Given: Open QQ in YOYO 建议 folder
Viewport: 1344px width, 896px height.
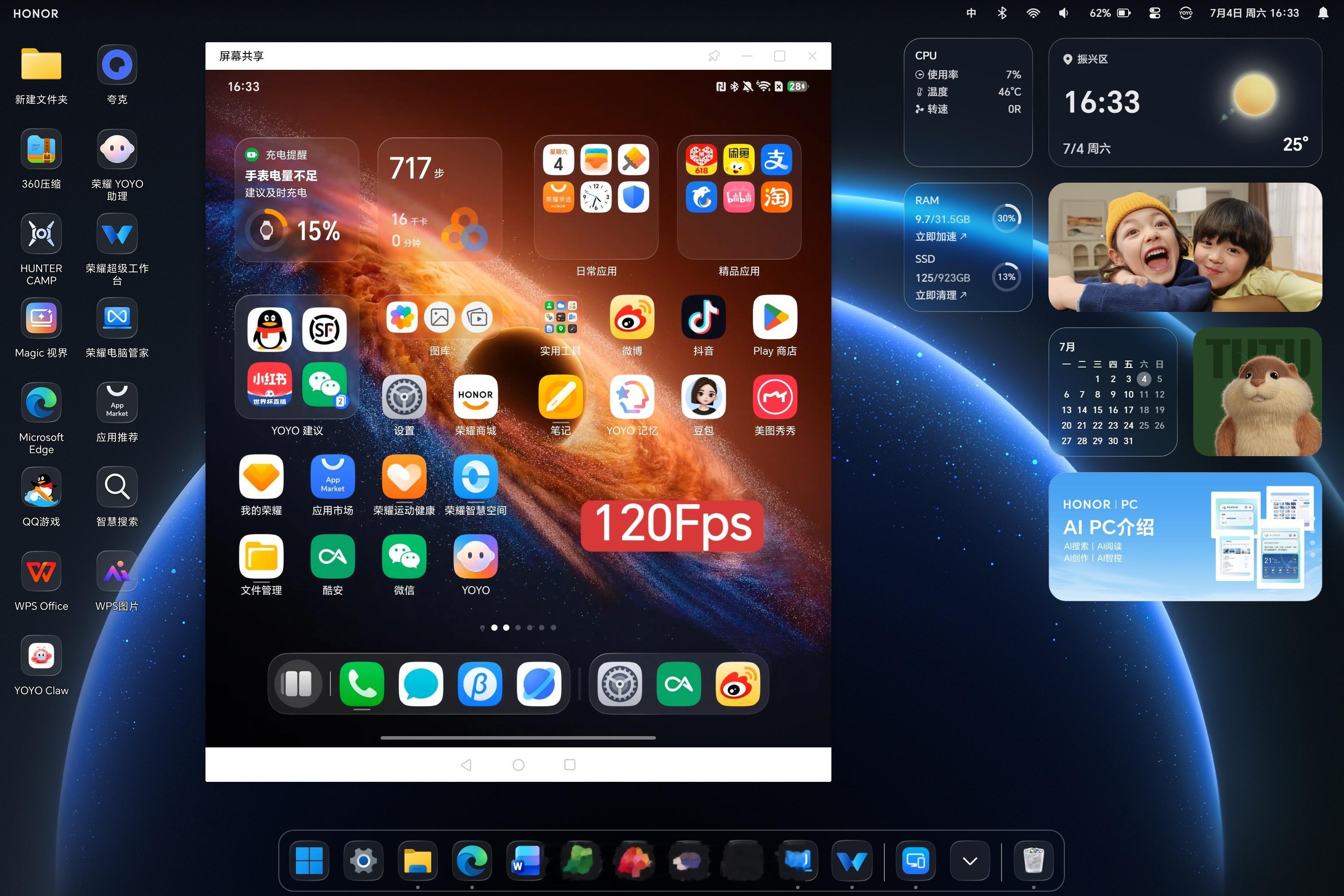Looking at the screenshot, I should (269, 330).
